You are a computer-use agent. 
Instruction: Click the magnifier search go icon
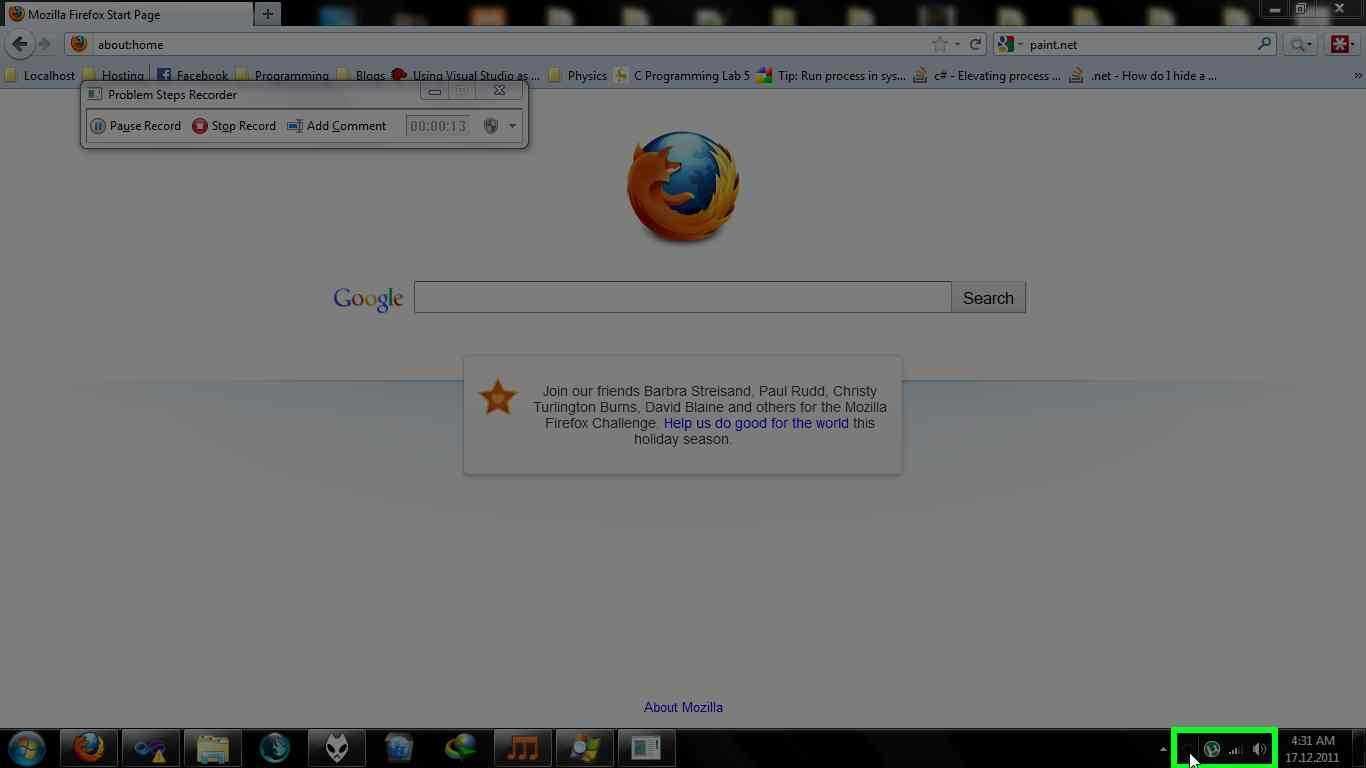1265,44
